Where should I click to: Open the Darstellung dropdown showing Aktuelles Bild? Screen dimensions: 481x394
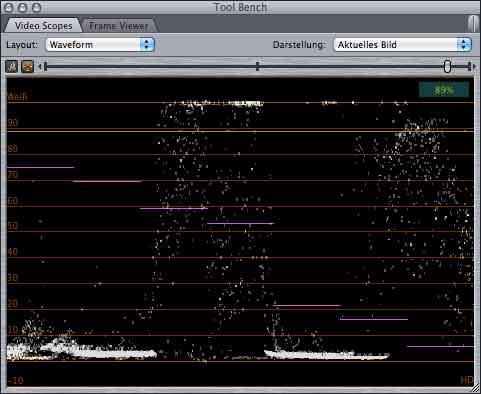(x=402, y=44)
